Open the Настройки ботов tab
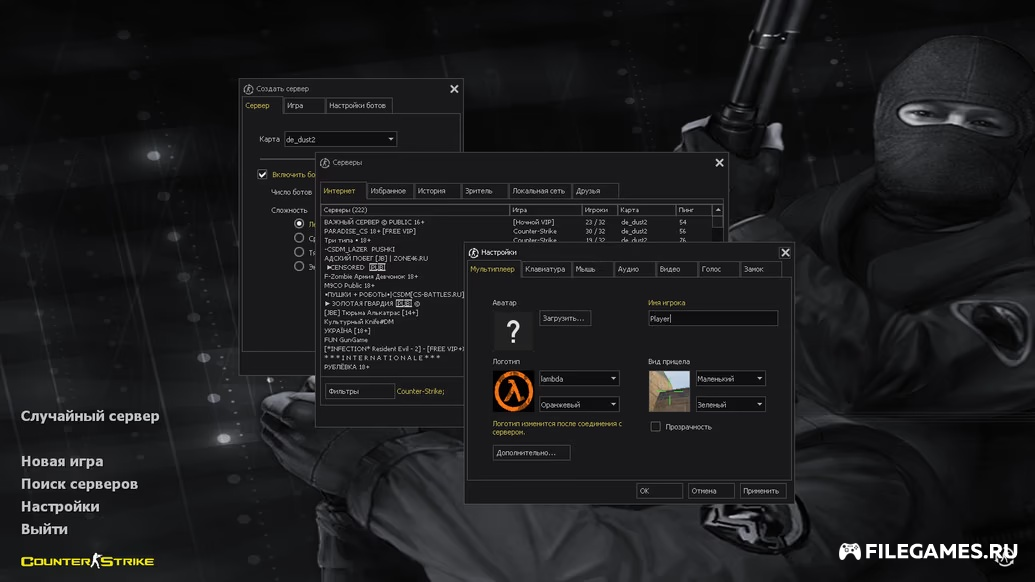1035x582 pixels. pos(357,106)
